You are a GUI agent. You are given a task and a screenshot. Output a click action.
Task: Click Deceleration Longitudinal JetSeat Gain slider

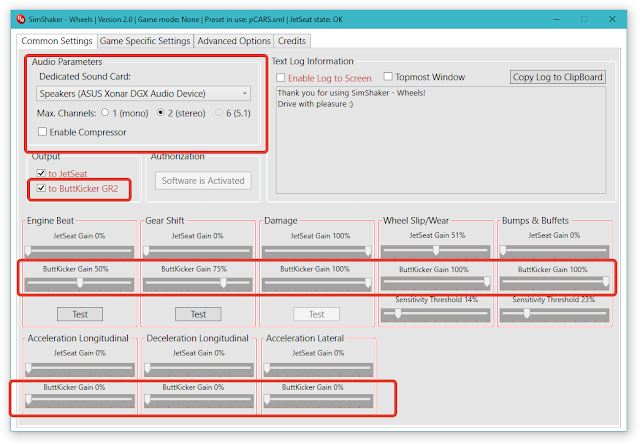[198, 369]
